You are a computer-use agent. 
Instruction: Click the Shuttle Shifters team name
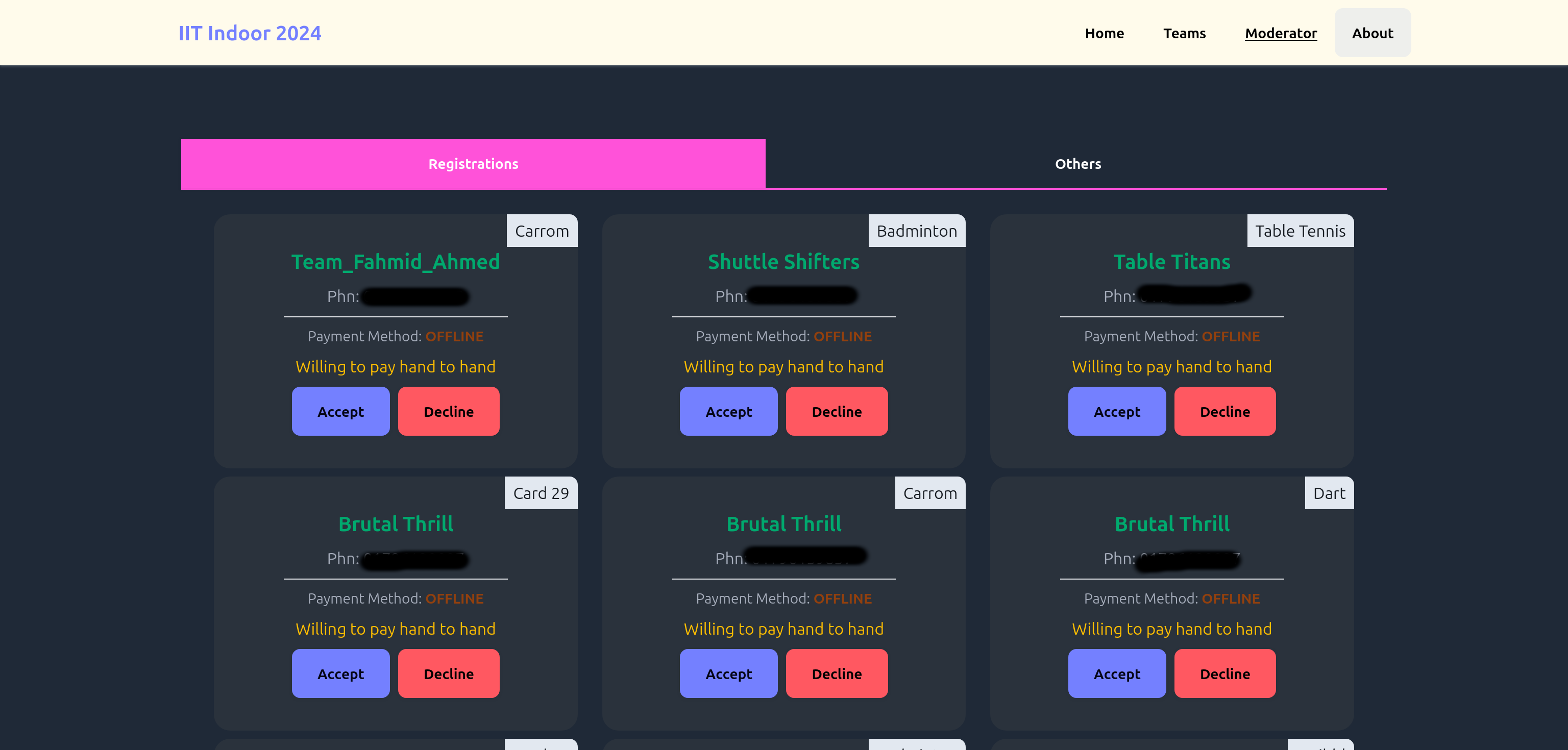click(x=783, y=262)
